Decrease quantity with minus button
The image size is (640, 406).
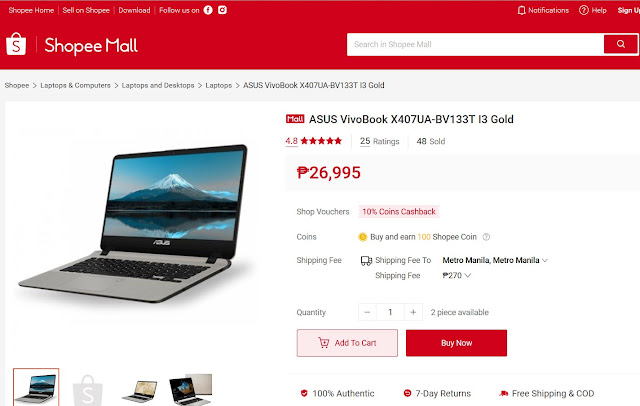367,312
